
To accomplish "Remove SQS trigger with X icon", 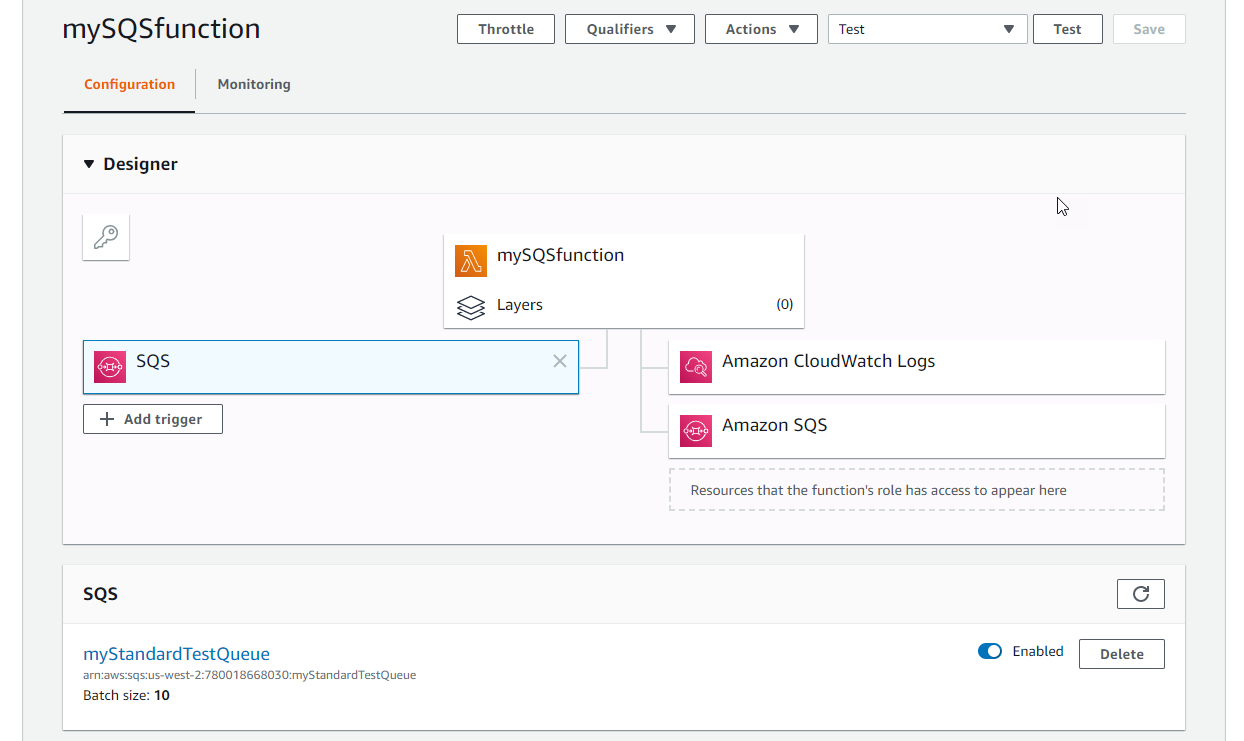I will (x=560, y=361).
